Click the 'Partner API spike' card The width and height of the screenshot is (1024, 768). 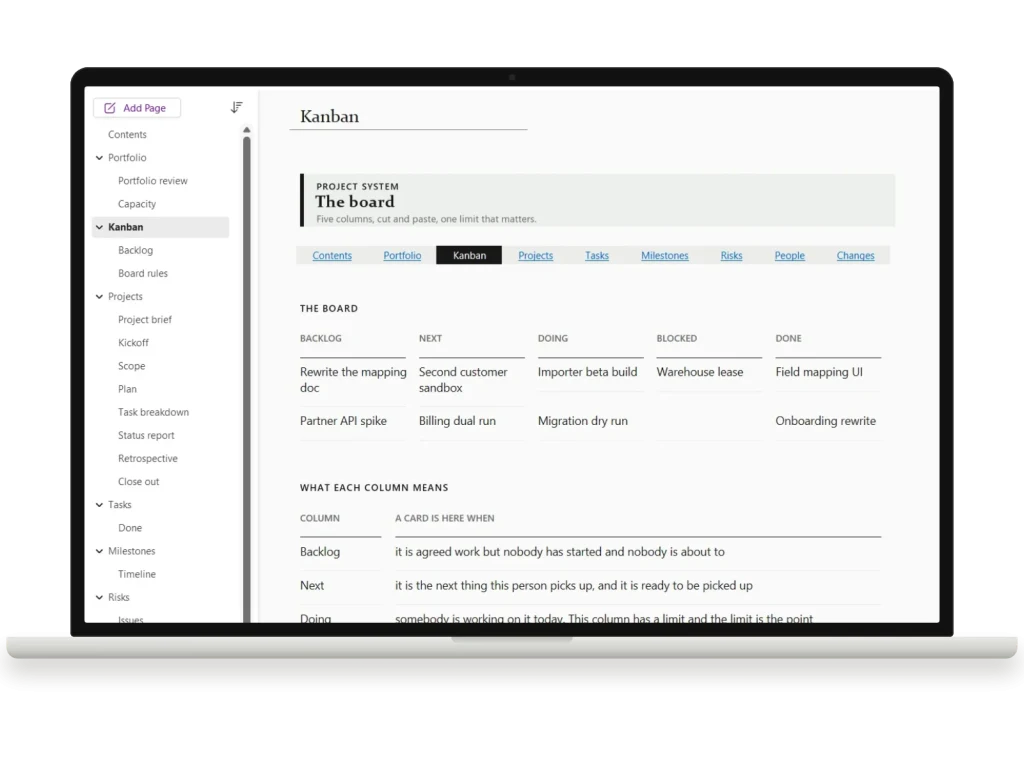[x=344, y=421]
